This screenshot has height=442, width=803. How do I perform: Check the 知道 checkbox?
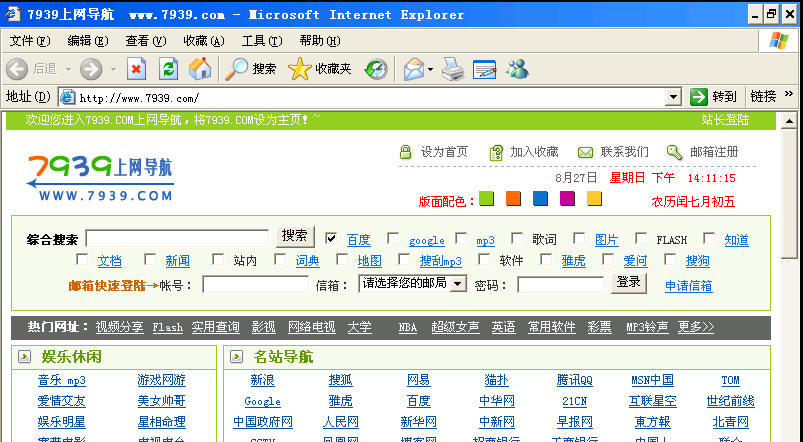point(709,238)
